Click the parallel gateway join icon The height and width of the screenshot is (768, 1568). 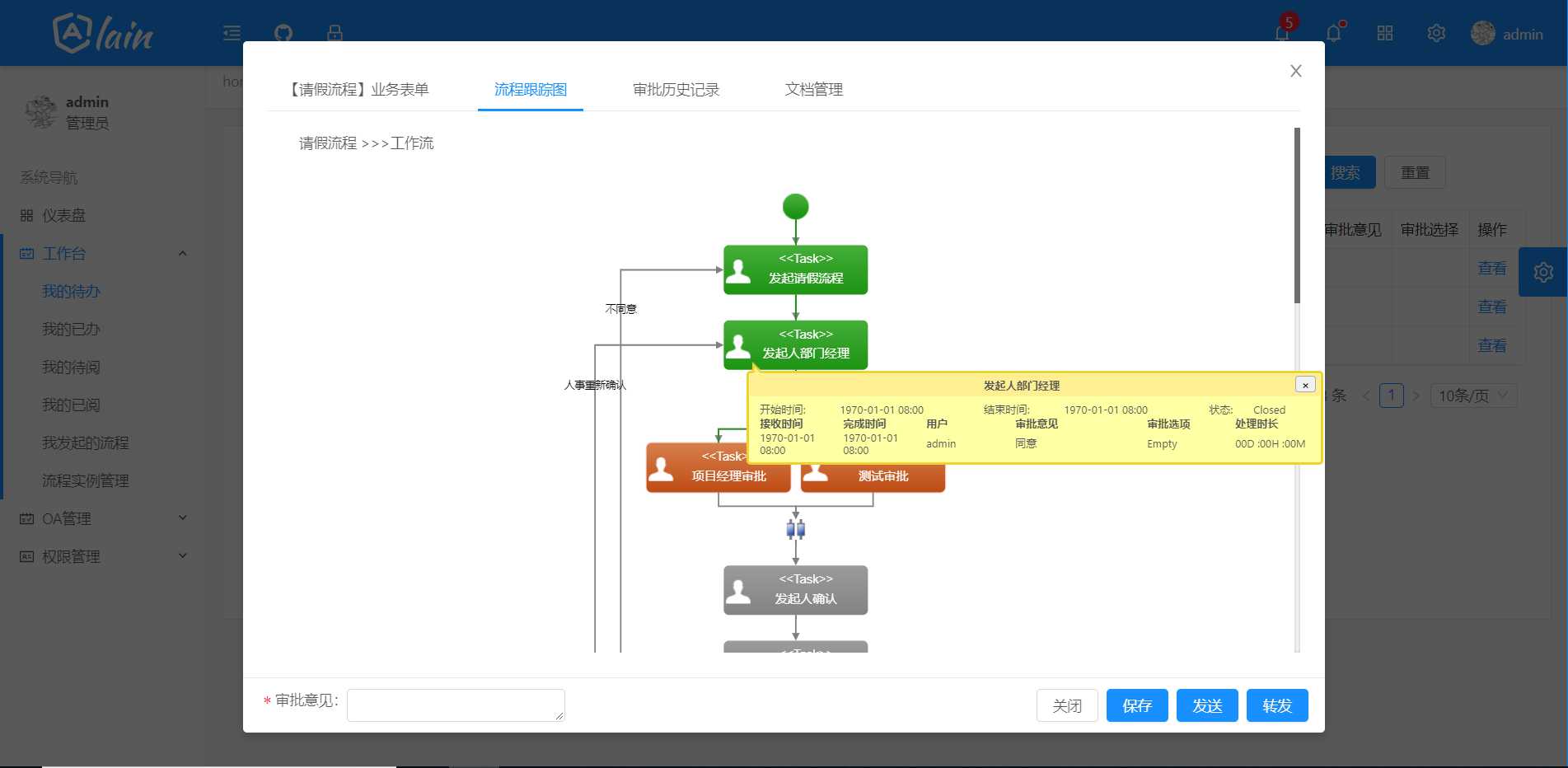click(x=795, y=529)
